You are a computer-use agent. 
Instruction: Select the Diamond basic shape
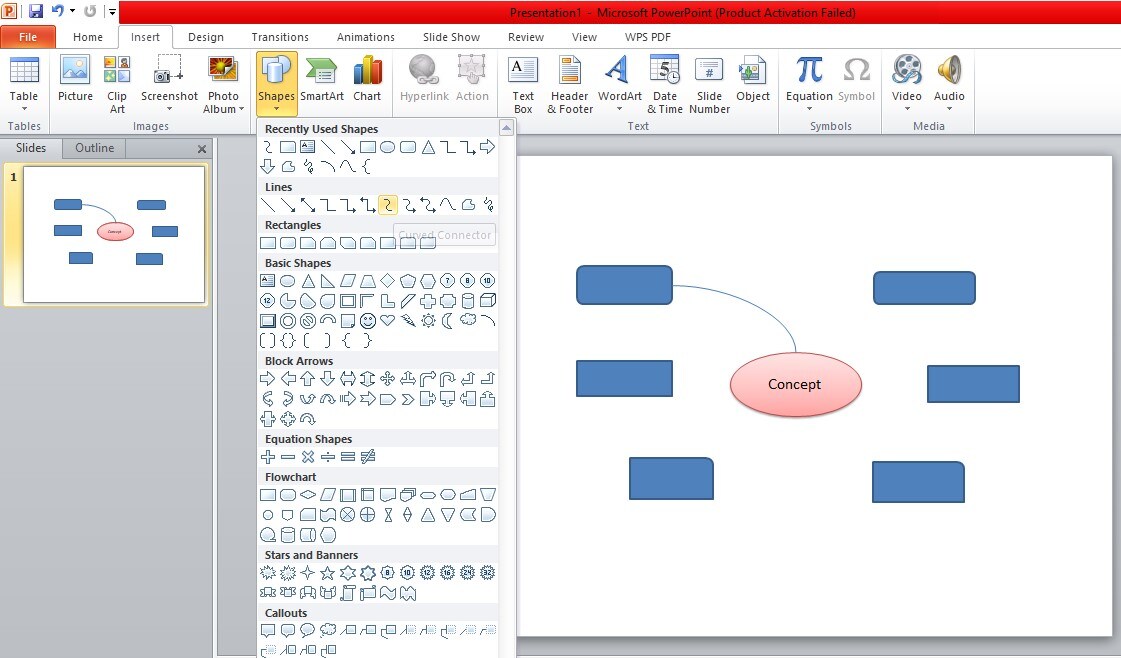pyautogui.click(x=387, y=281)
